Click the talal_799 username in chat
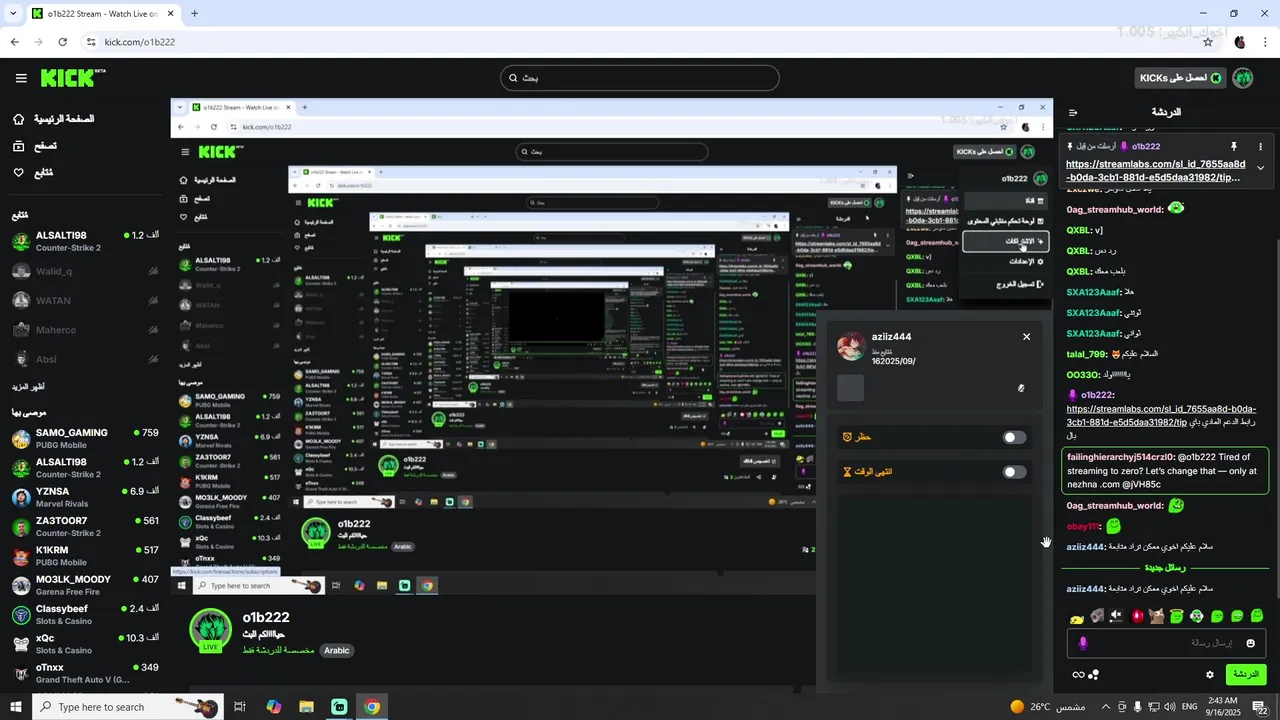Image resolution: width=1280 pixels, height=720 pixels. click(1086, 354)
